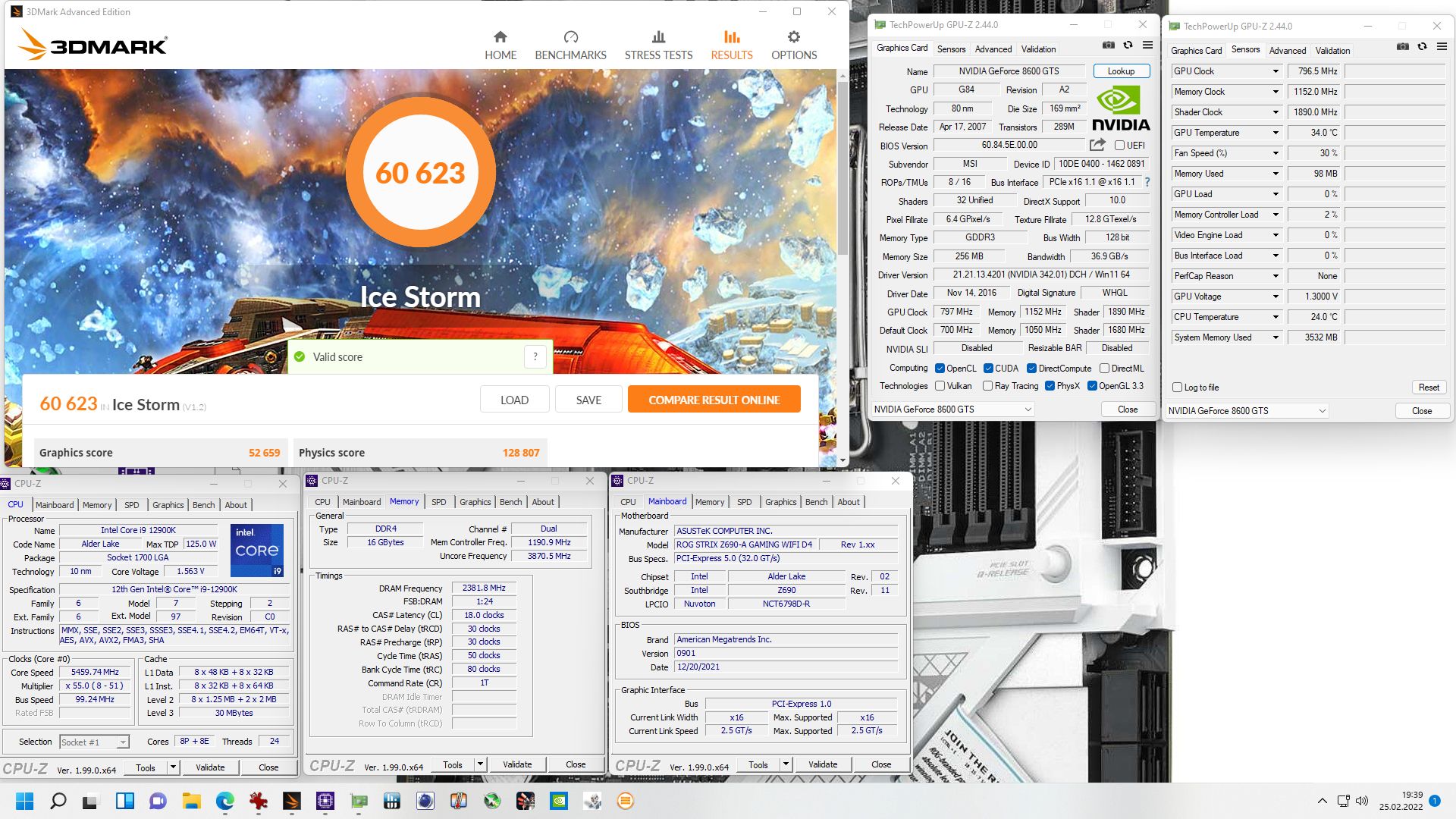
Task: Toggle CUDA checkbox in GPU-Z
Action: (988, 369)
